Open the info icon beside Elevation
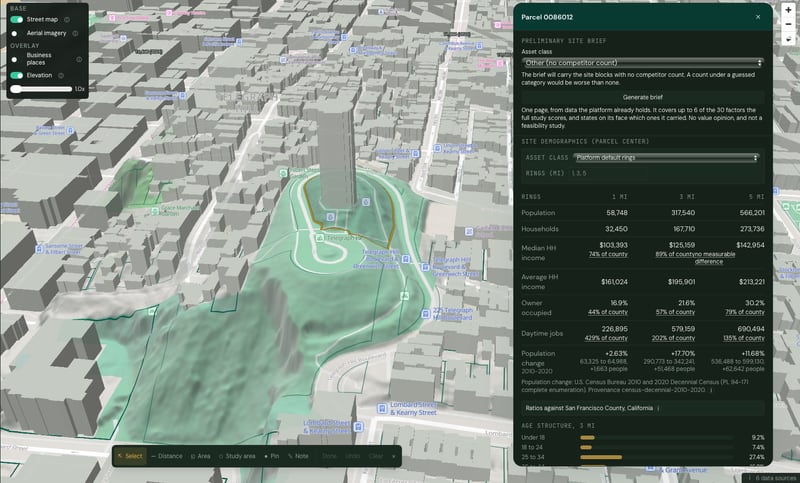 click(x=61, y=75)
